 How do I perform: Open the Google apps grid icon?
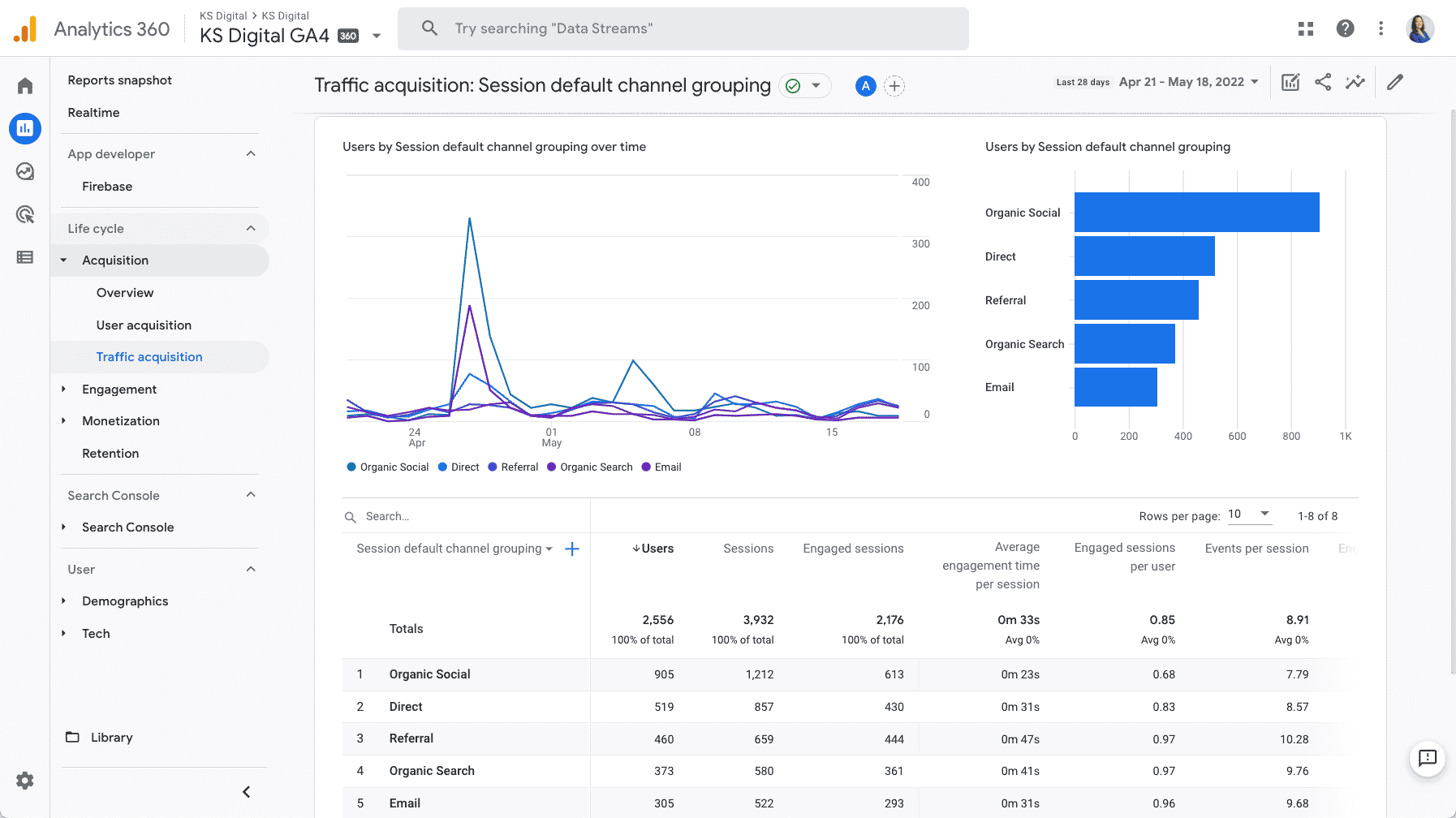pos(1306,28)
